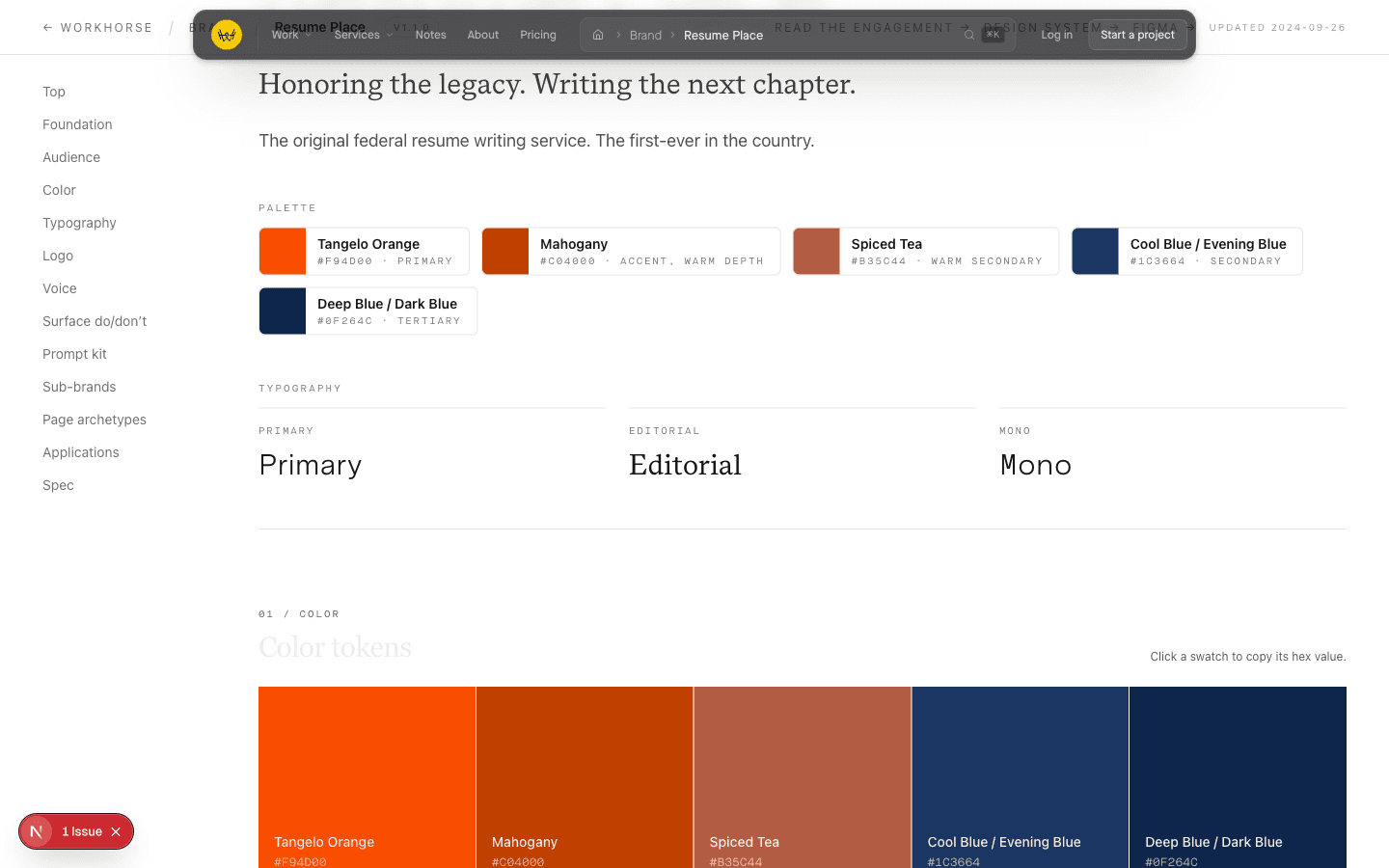Viewport: 1389px width, 868px height.
Task: Click Deep Blue / Dark Blue palette chip
Action: 368,312
